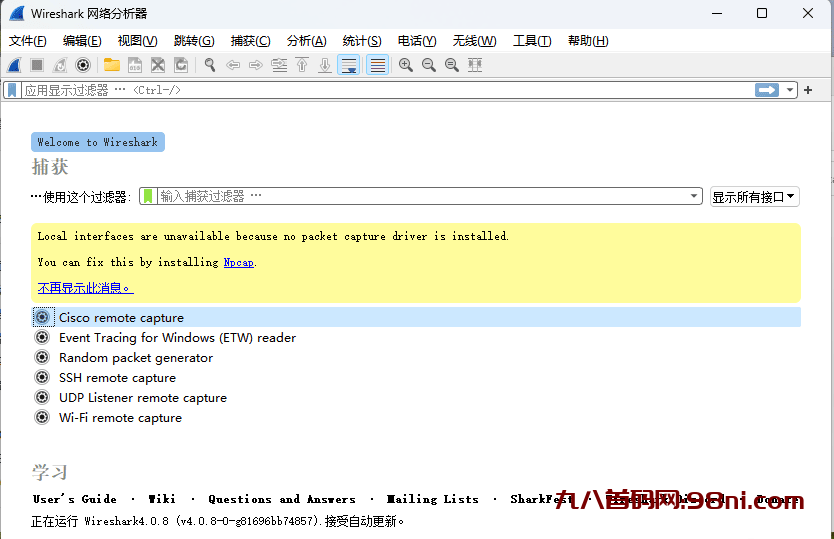The image size is (834, 539).
Task: Open the 统计(S) menu
Action: (361, 41)
